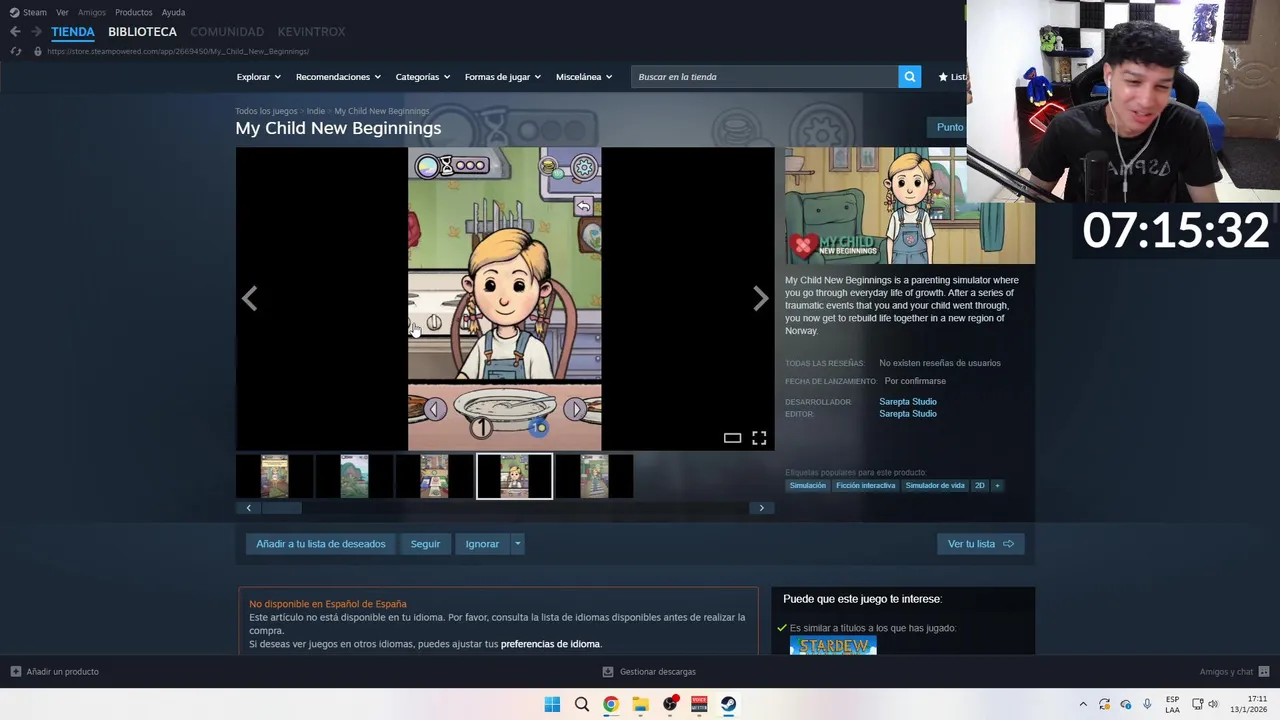Click the Ignorar button
Viewport: 1280px width, 720px height.
(x=482, y=544)
